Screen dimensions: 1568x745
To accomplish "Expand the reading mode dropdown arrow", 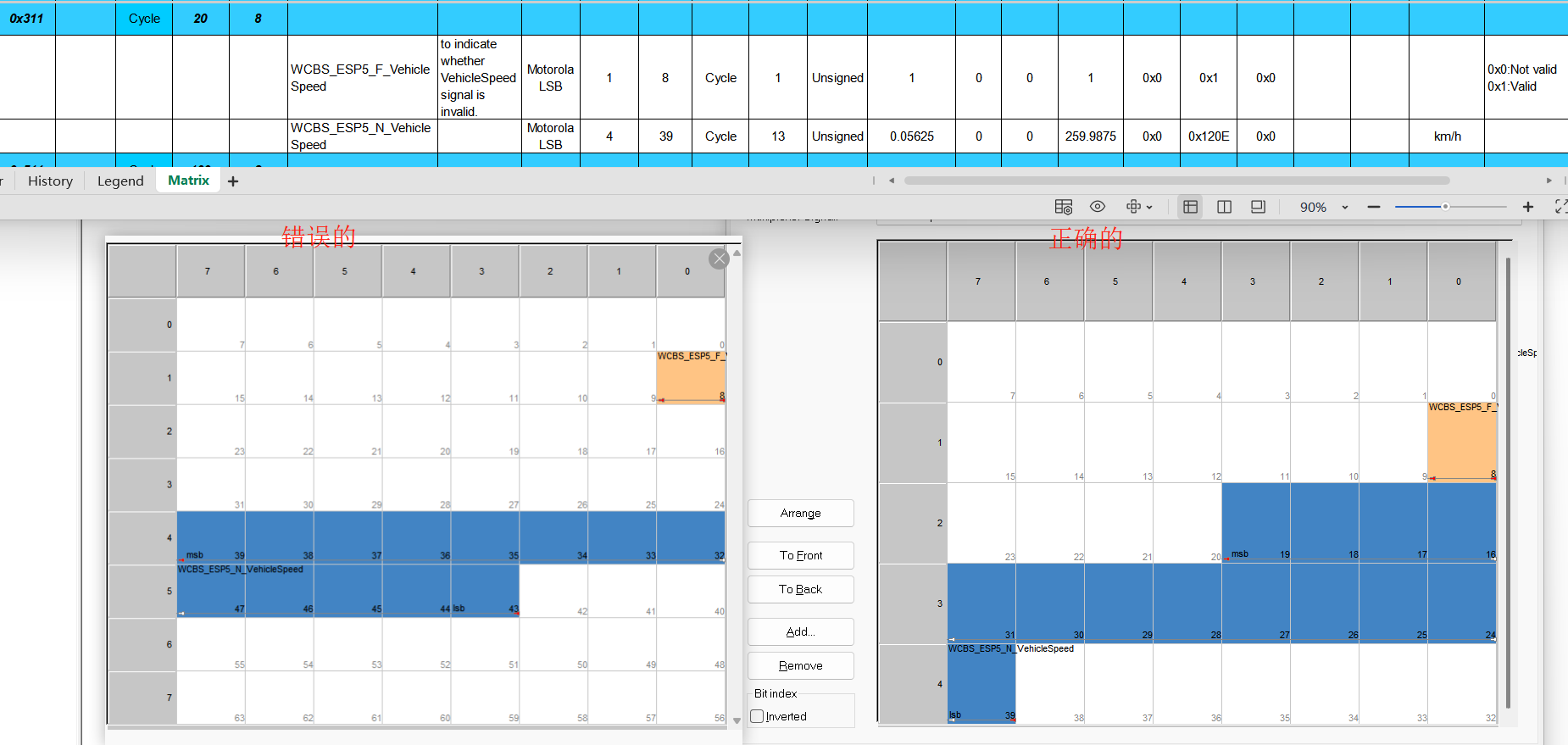I will click(x=1149, y=207).
